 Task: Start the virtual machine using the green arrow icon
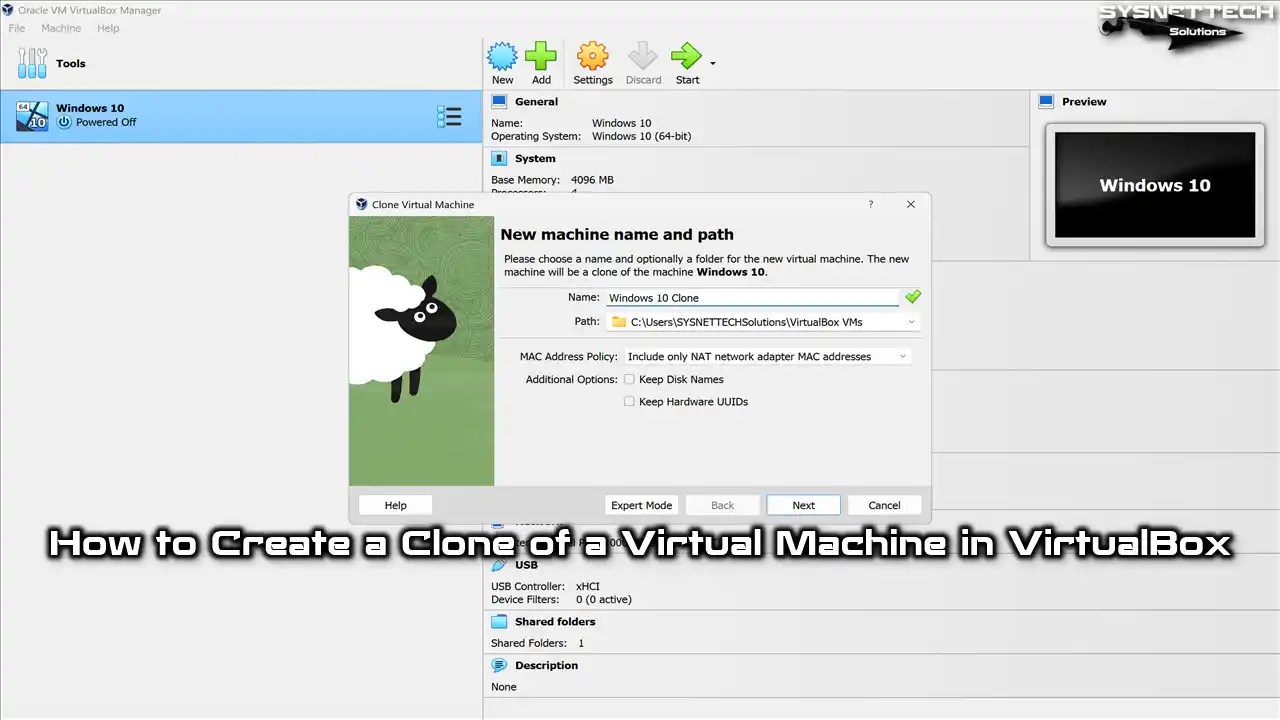pyautogui.click(x=686, y=57)
